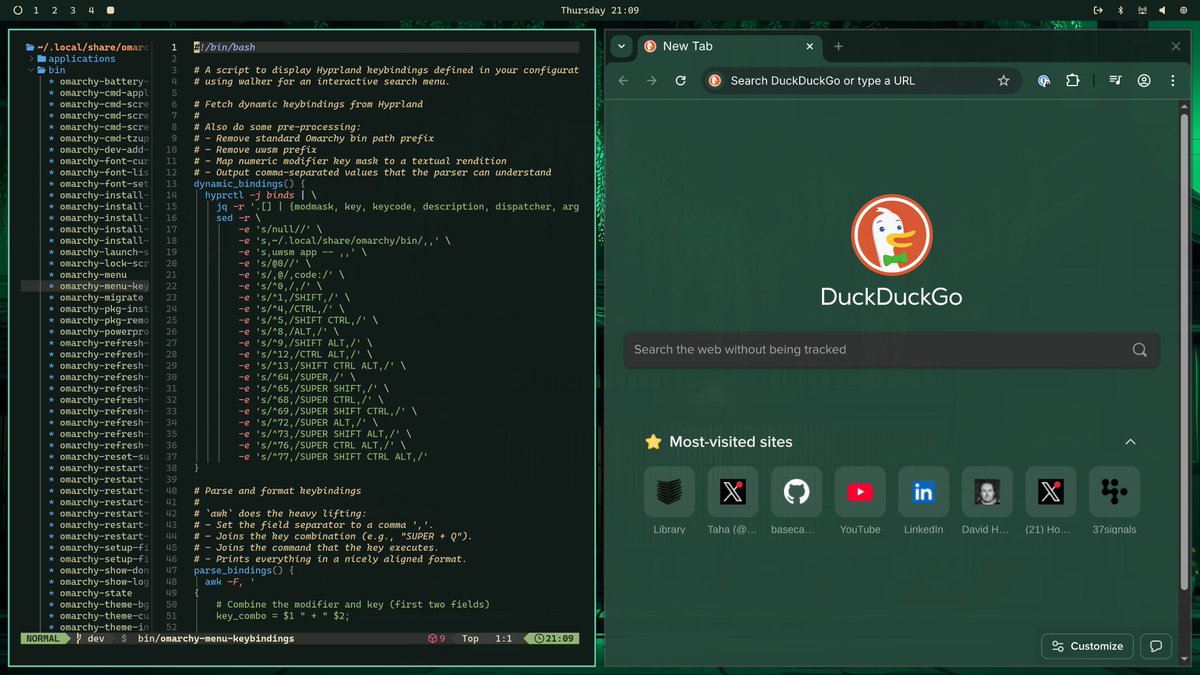Click the Customize button
The image size is (1200, 675).
[1088, 646]
